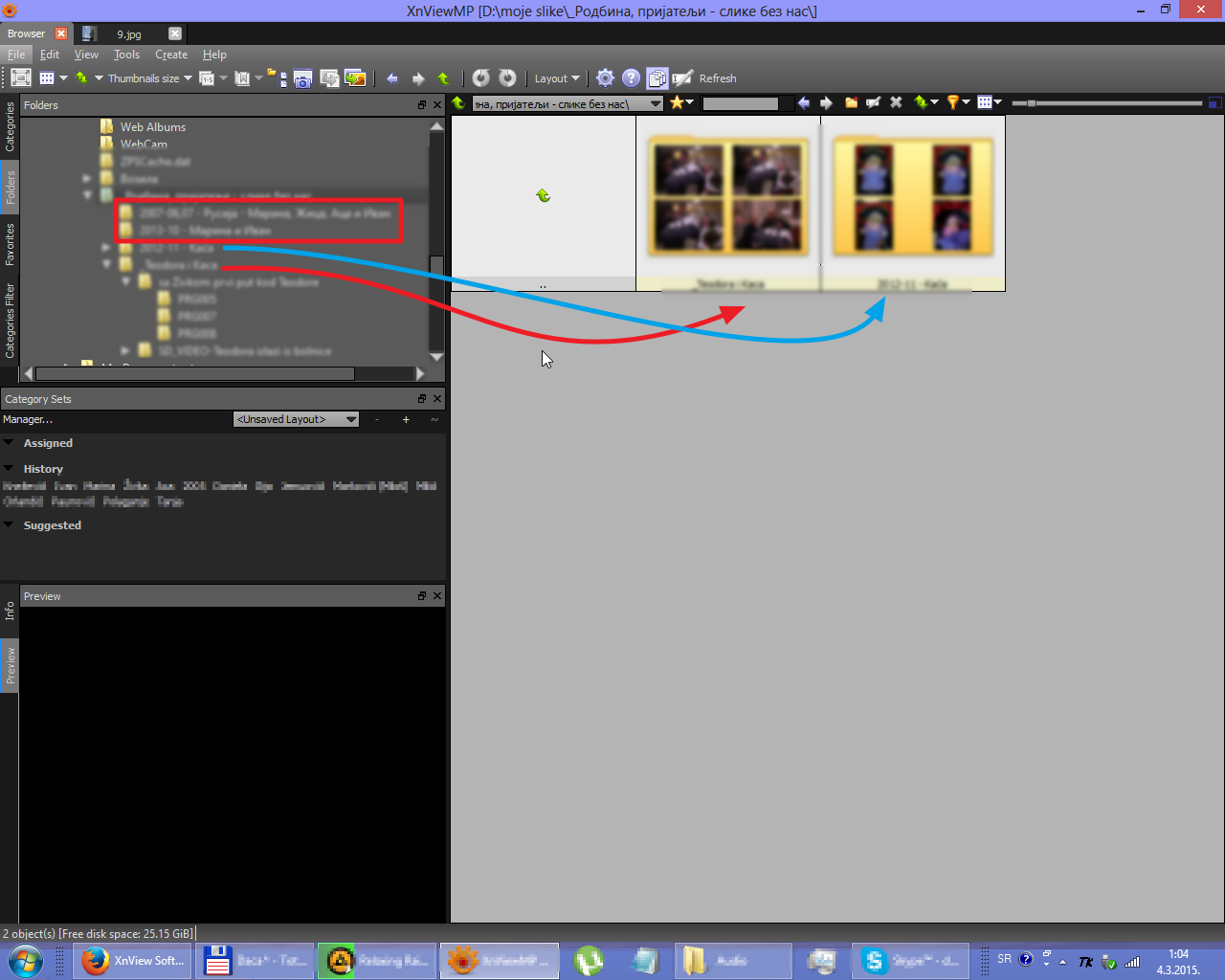Rotate clockwise using the toolbar rotate-right icon

click(507, 78)
